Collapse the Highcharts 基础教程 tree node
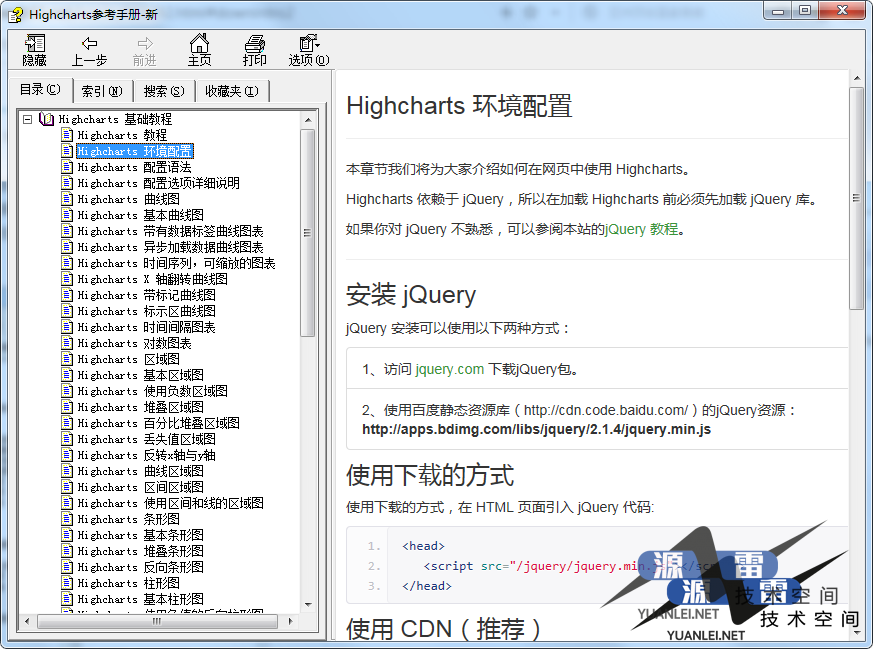The width and height of the screenshot is (873, 649). coord(27,119)
